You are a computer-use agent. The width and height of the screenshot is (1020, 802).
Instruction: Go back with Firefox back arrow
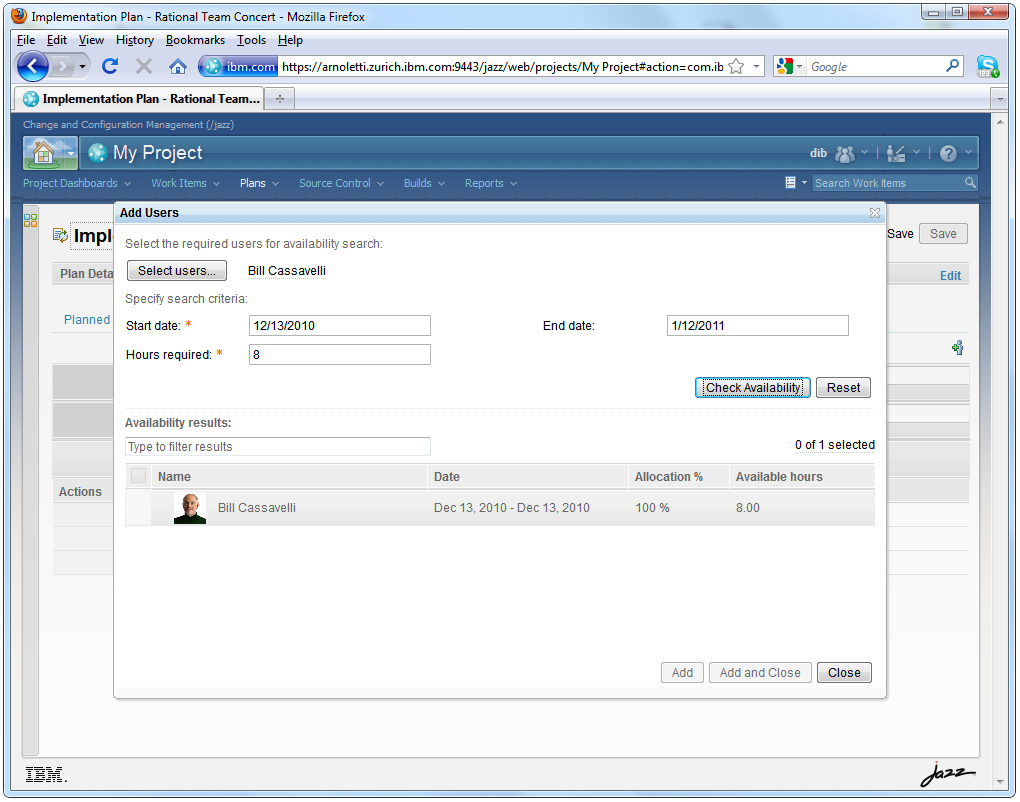(33, 66)
